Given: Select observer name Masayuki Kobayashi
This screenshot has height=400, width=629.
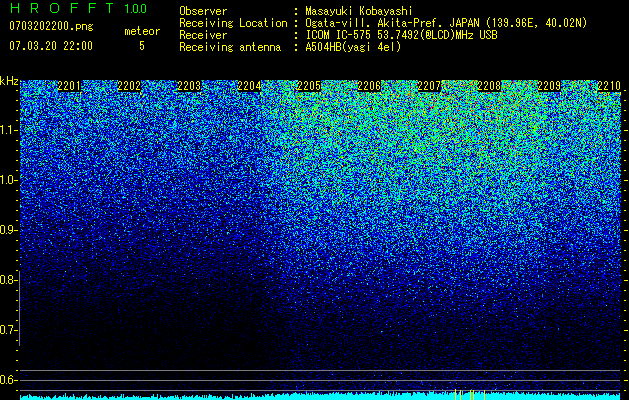Looking at the screenshot, I should coord(359,11).
